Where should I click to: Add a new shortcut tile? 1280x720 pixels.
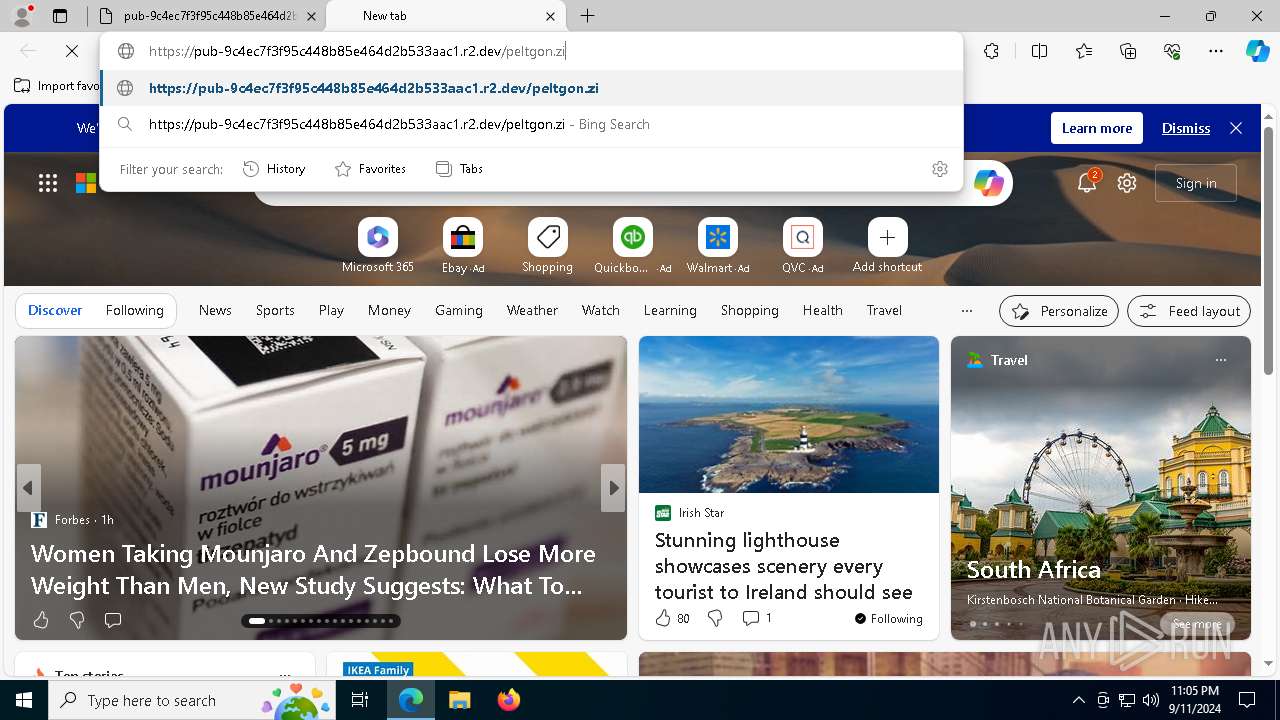coord(887,246)
